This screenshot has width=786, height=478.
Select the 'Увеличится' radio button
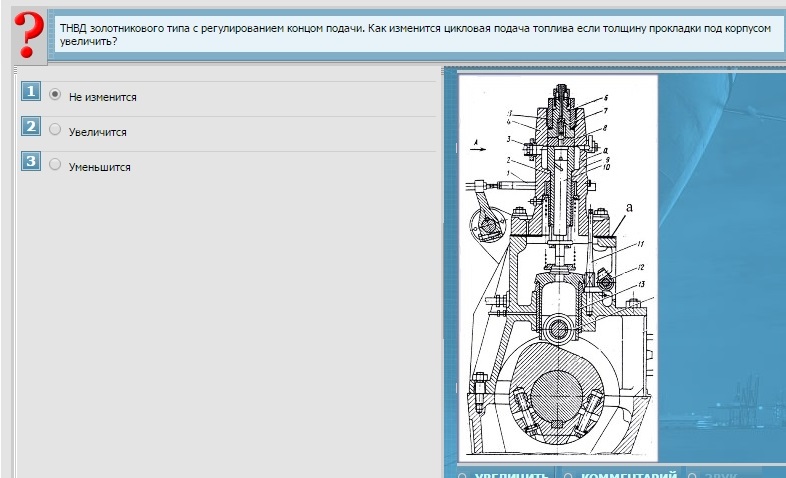[55, 129]
